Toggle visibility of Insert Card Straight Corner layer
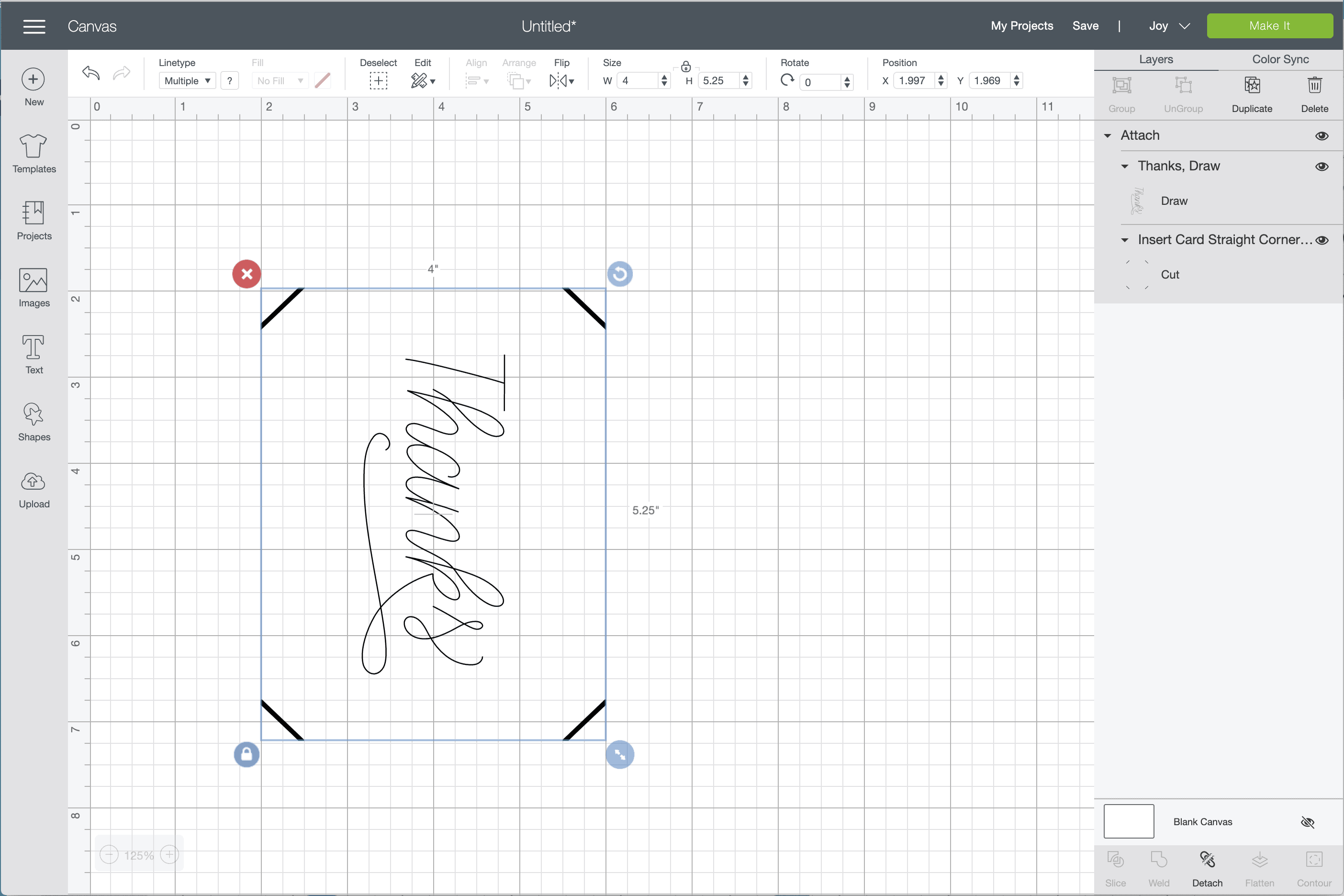The width and height of the screenshot is (1344, 896). (x=1322, y=240)
